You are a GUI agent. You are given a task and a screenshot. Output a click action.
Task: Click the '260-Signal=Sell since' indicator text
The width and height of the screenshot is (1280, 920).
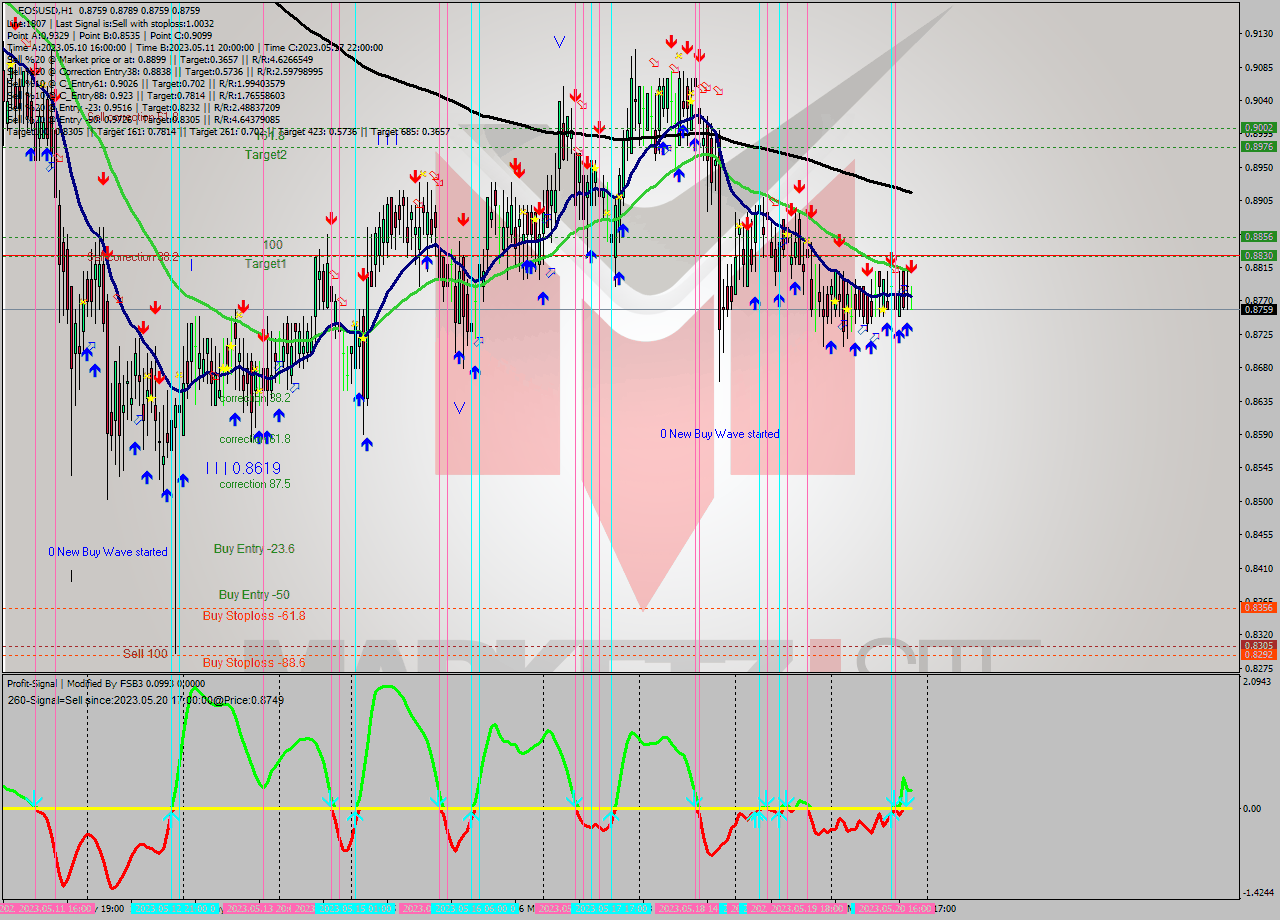[145, 700]
